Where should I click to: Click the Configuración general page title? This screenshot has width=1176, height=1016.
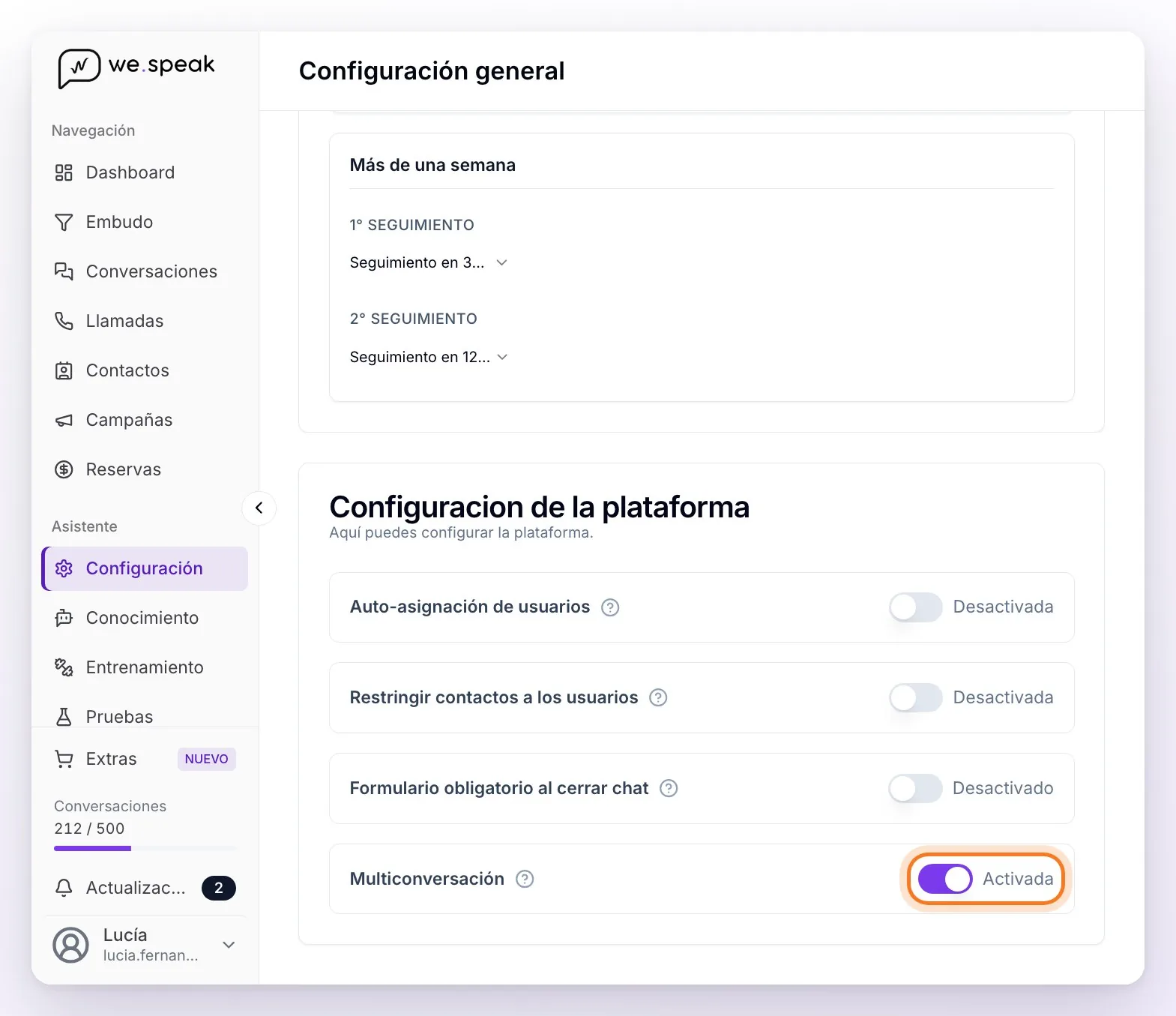click(x=432, y=71)
